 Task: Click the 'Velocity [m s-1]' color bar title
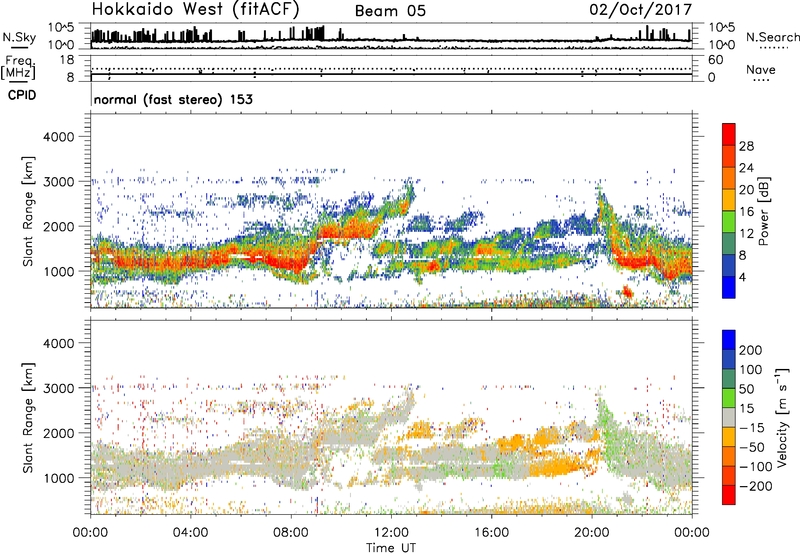click(x=782, y=417)
